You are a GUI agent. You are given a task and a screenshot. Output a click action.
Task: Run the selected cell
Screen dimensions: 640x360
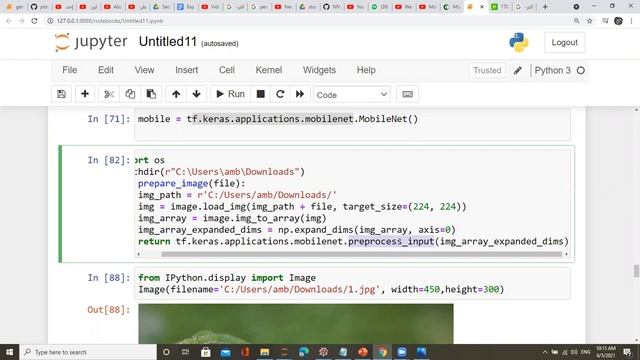[x=230, y=94]
